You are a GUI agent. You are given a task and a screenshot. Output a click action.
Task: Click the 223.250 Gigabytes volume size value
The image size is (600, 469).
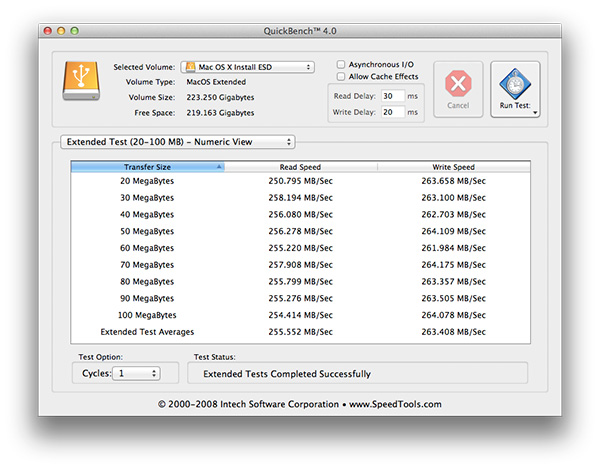[x=220, y=98]
